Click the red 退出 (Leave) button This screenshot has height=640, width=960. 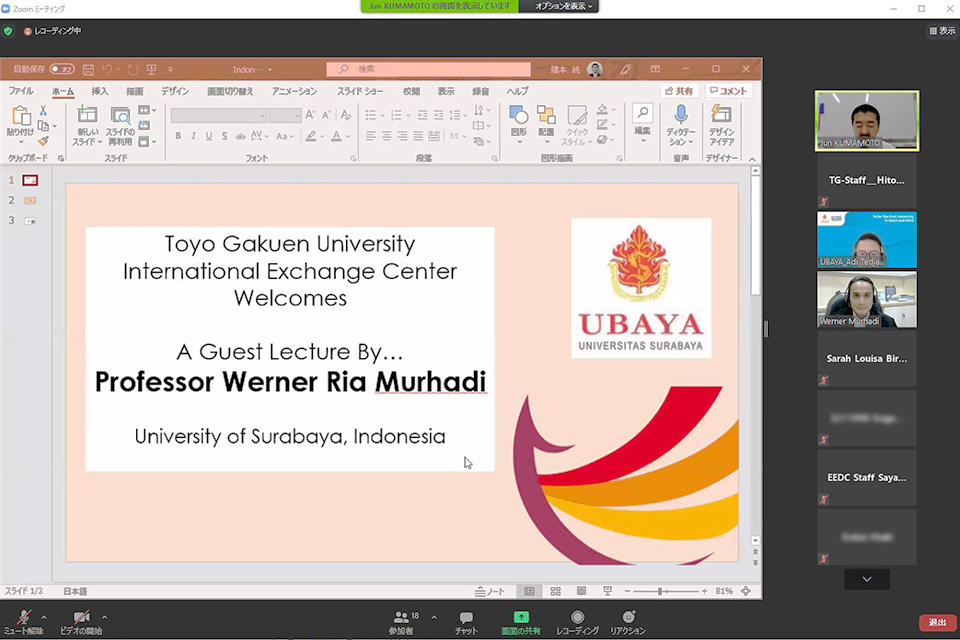tap(937, 622)
